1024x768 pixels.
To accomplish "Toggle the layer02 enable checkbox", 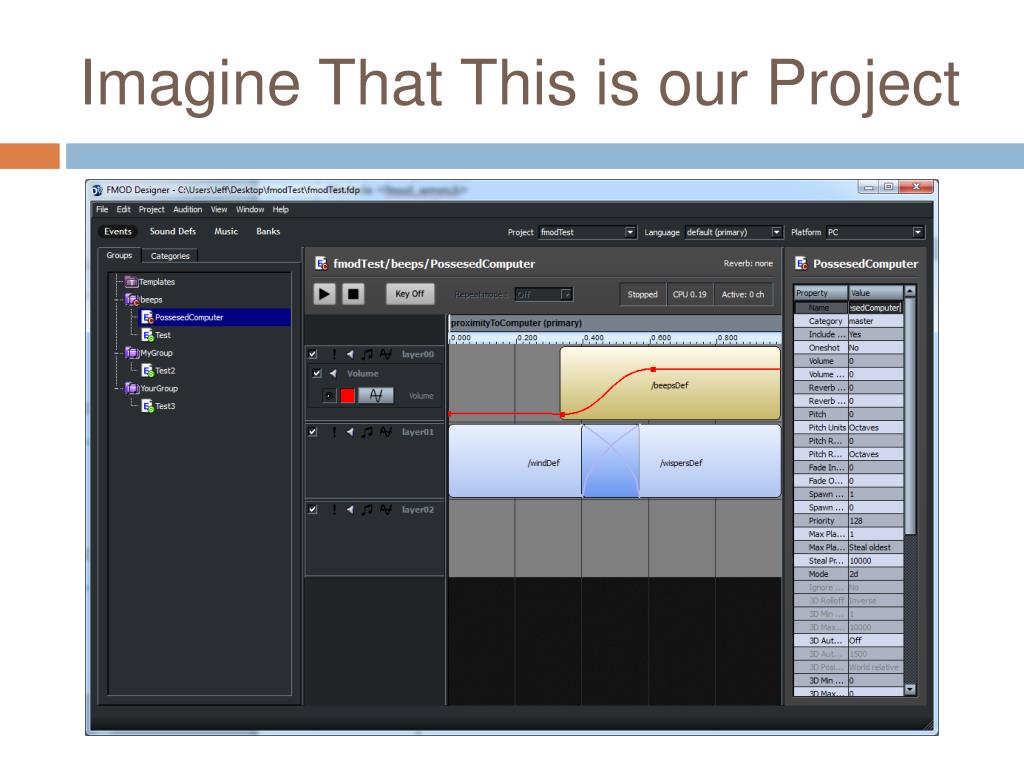I will coord(313,509).
